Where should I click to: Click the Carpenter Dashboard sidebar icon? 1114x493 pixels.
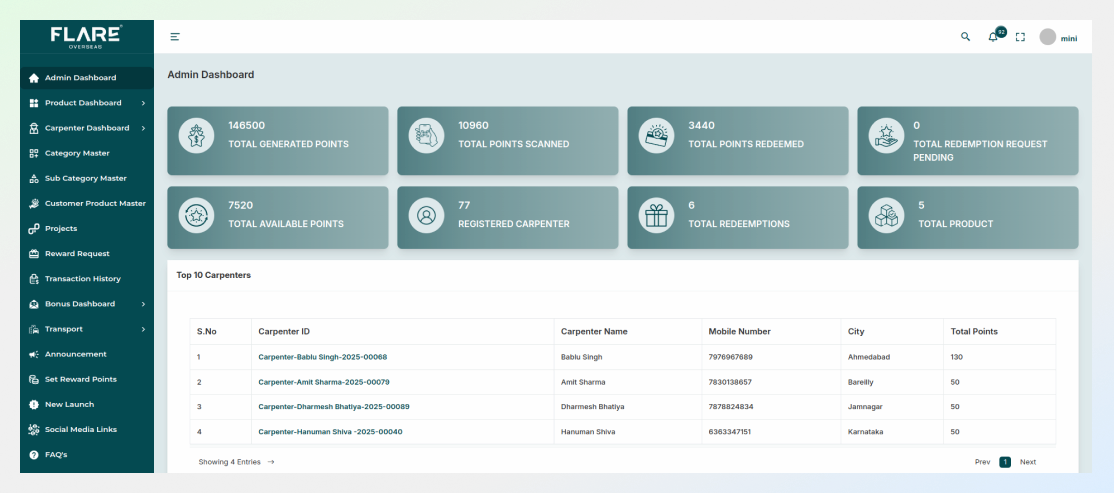click(33, 129)
